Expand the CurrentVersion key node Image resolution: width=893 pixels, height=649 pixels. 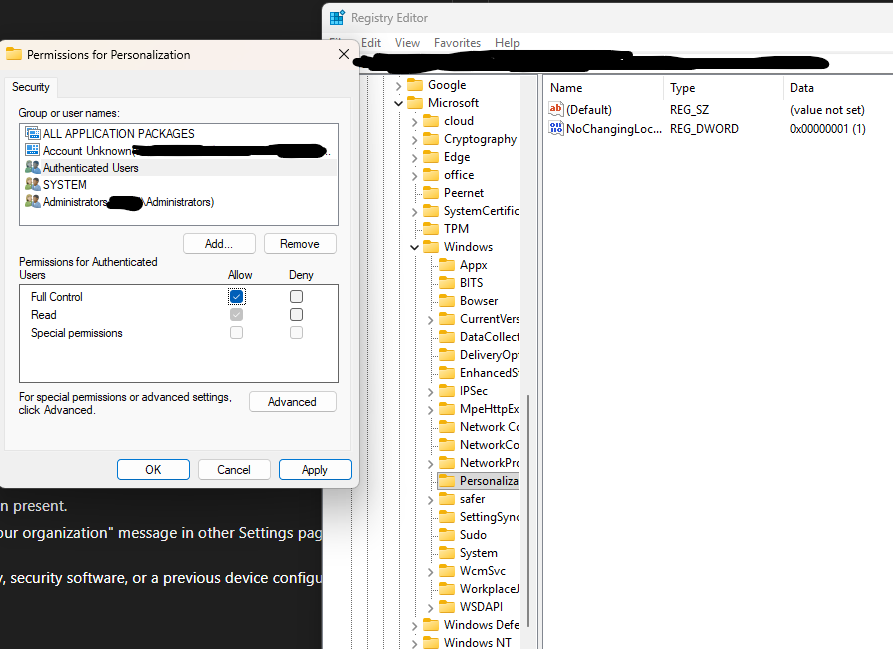pyautogui.click(x=430, y=321)
